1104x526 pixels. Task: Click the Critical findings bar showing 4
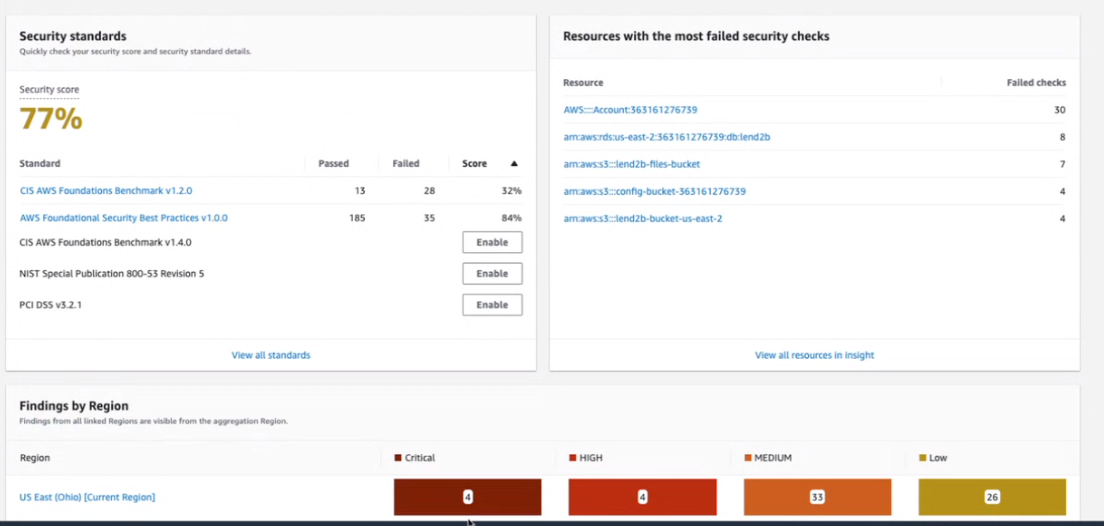tap(467, 497)
